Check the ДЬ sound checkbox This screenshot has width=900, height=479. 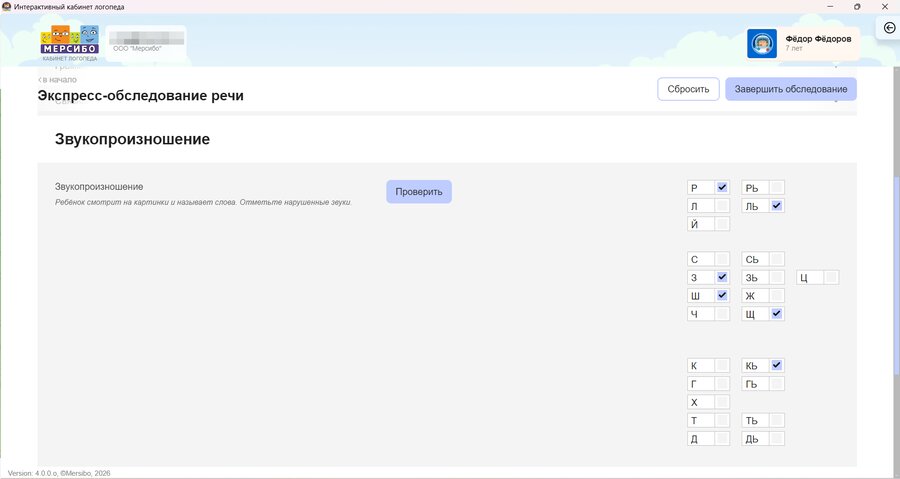(x=777, y=438)
